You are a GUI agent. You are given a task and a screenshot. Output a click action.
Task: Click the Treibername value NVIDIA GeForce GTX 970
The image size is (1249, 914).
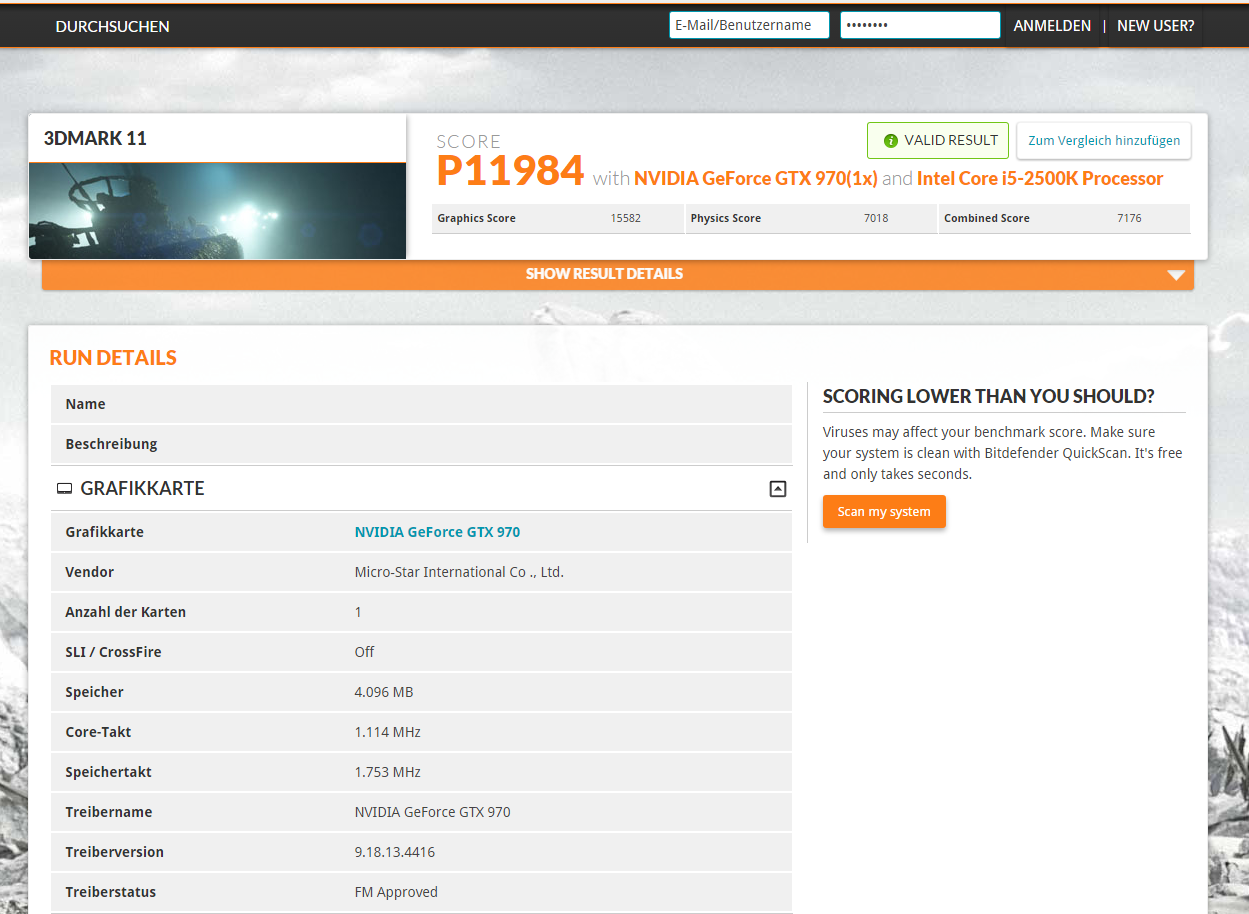(x=433, y=812)
